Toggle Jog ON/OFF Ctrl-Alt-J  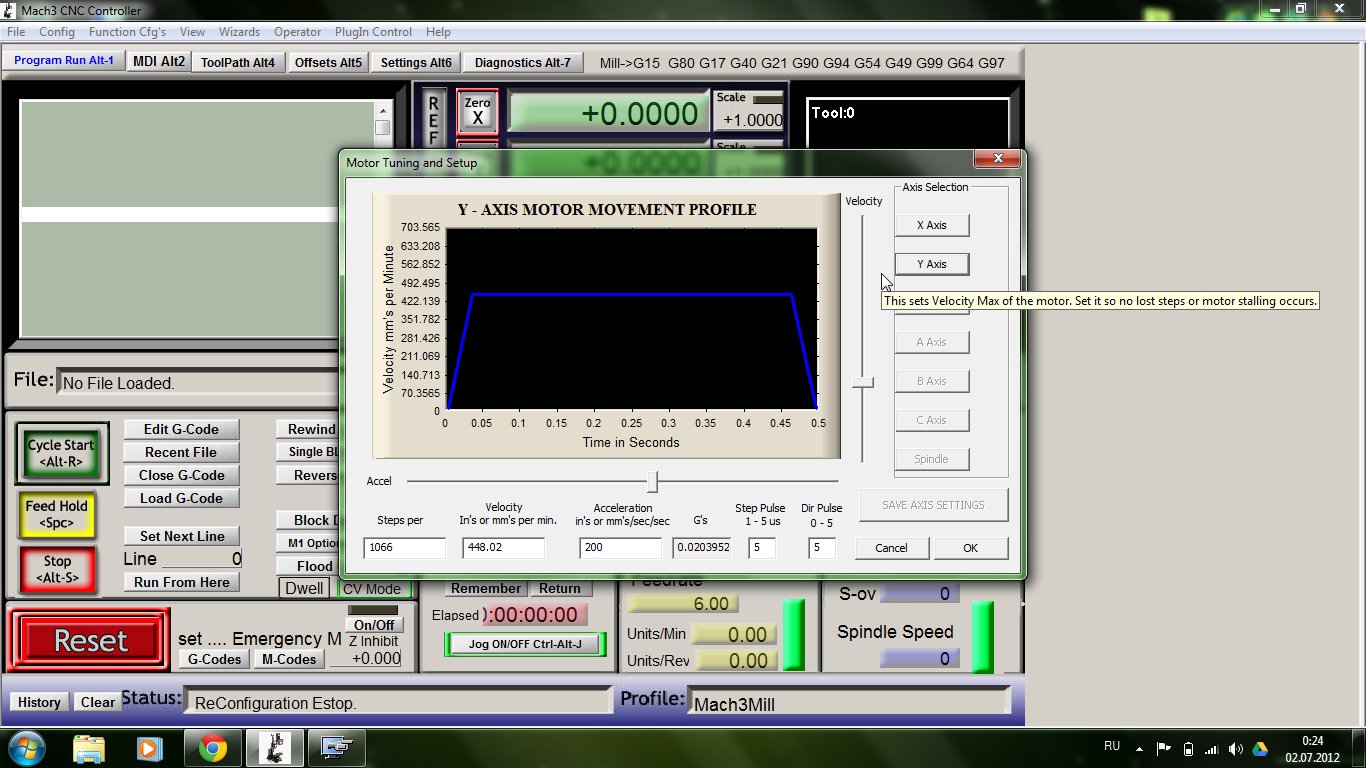[524, 644]
